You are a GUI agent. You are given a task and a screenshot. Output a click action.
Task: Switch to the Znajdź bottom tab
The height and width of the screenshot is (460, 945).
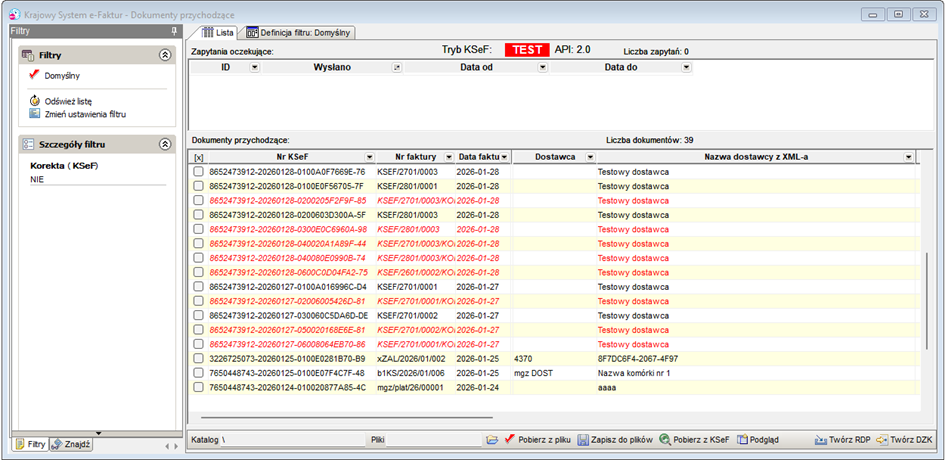[71, 445]
